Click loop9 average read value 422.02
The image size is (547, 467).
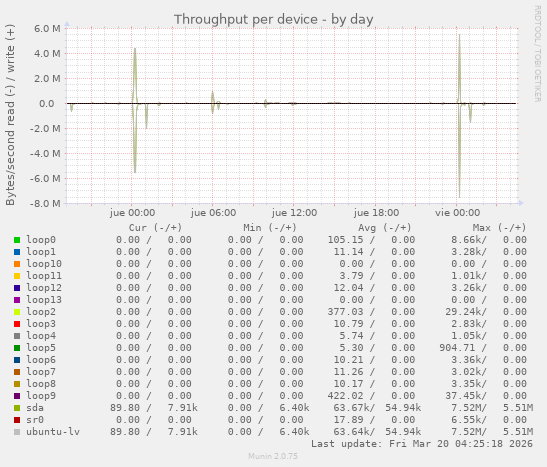[345, 396]
